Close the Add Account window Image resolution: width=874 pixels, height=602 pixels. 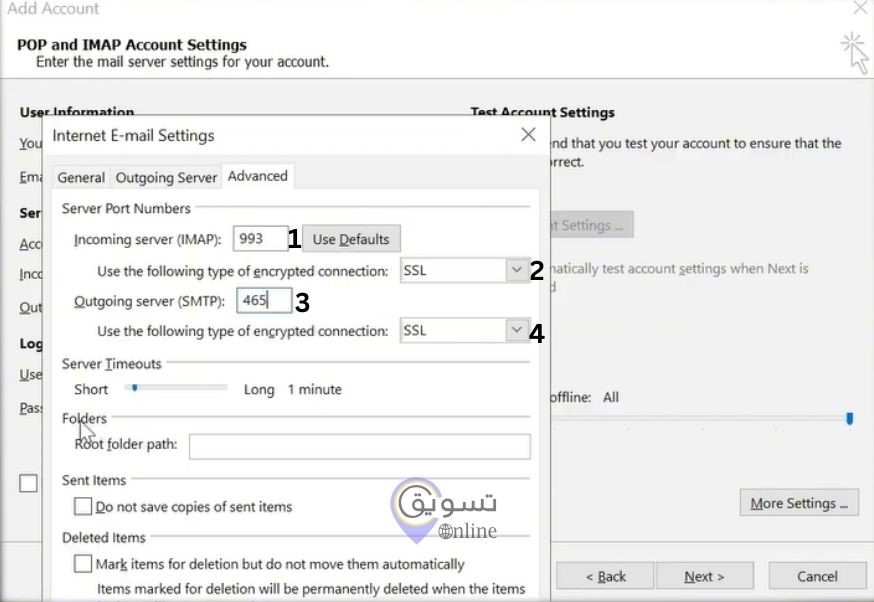pos(861,7)
